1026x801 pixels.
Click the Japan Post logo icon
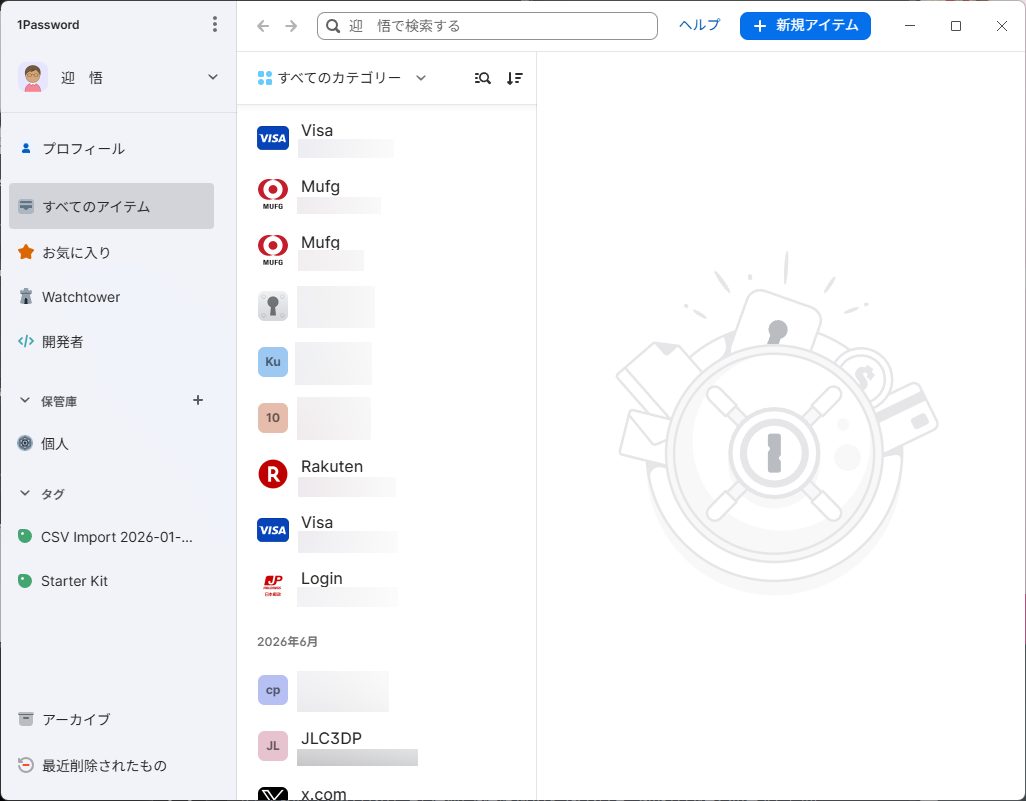273,586
